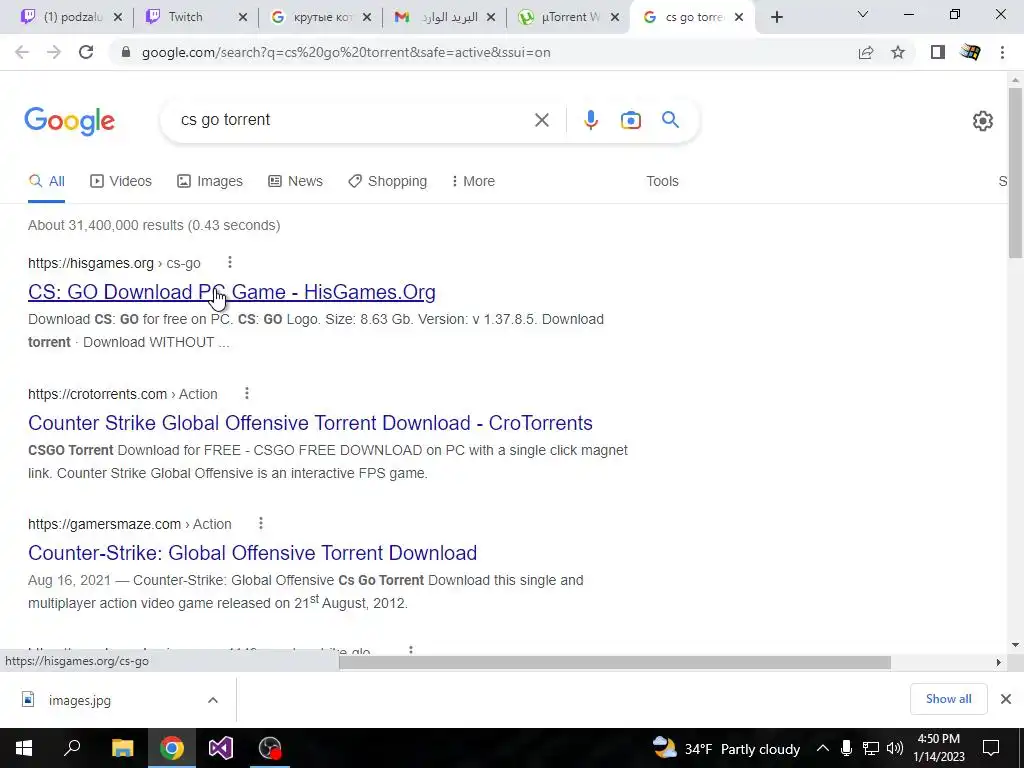Close the downloads bar
Screen dimensions: 1024x768
(x=1006, y=699)
